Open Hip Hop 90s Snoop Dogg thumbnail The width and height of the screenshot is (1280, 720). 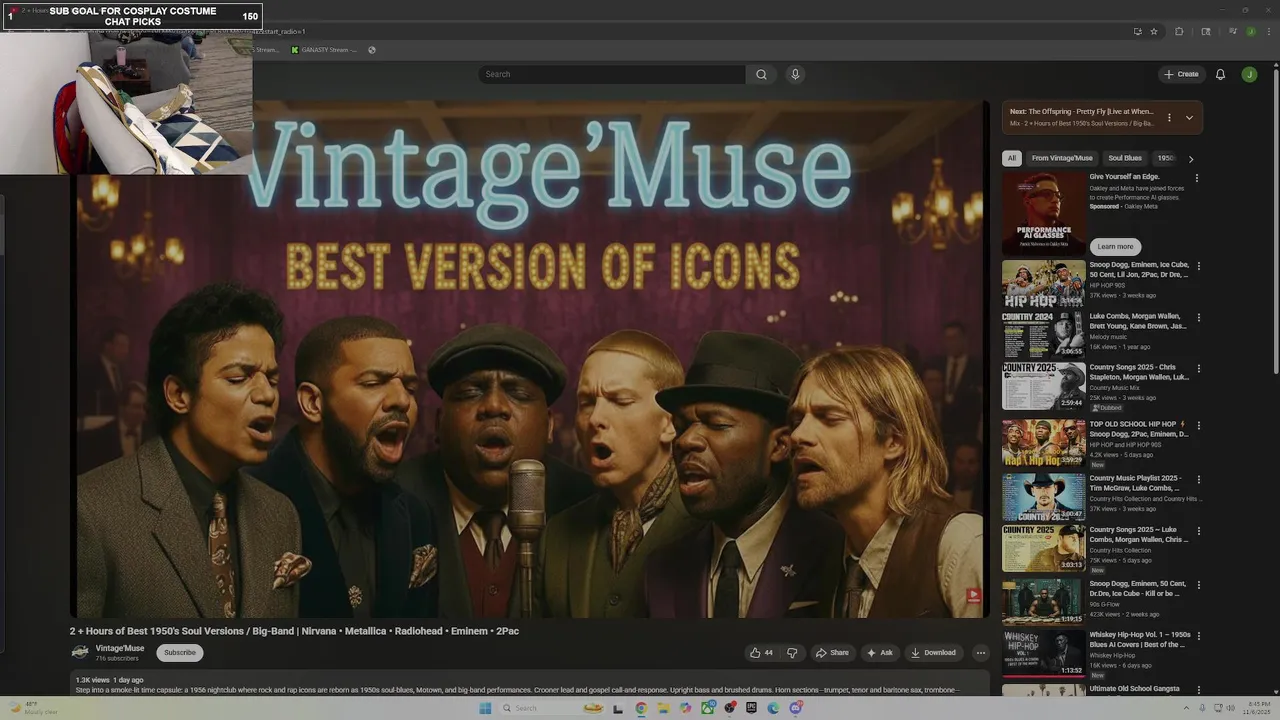click(x=1043, y=284)
